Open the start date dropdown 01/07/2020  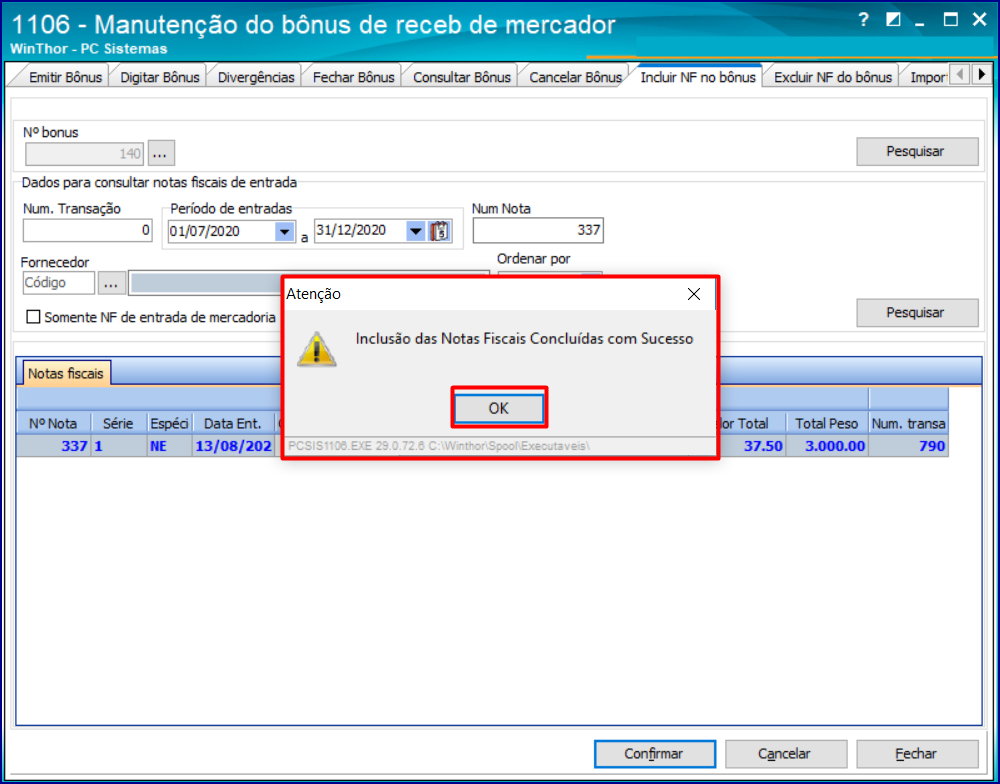[x=284, y=231]
